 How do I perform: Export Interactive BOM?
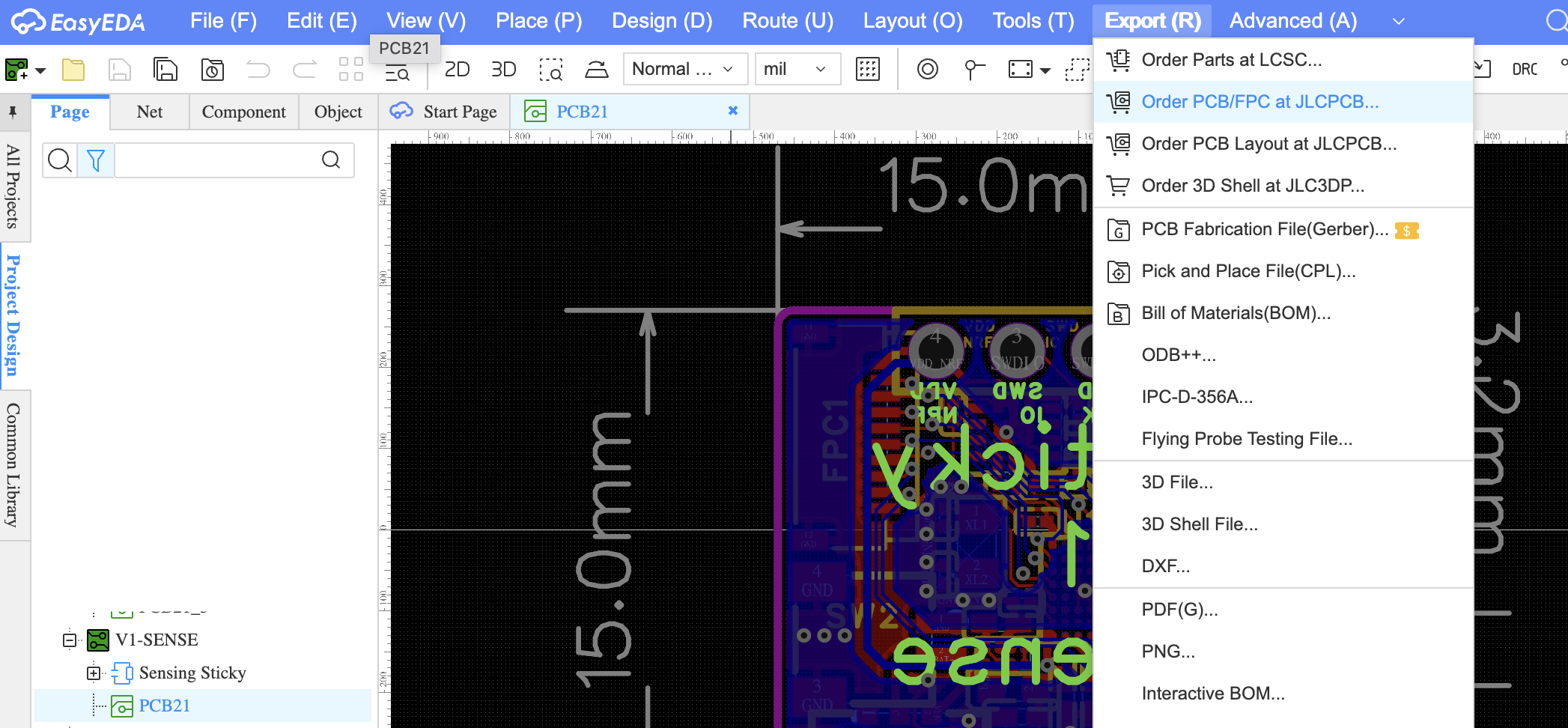(x=1283, y=694)
